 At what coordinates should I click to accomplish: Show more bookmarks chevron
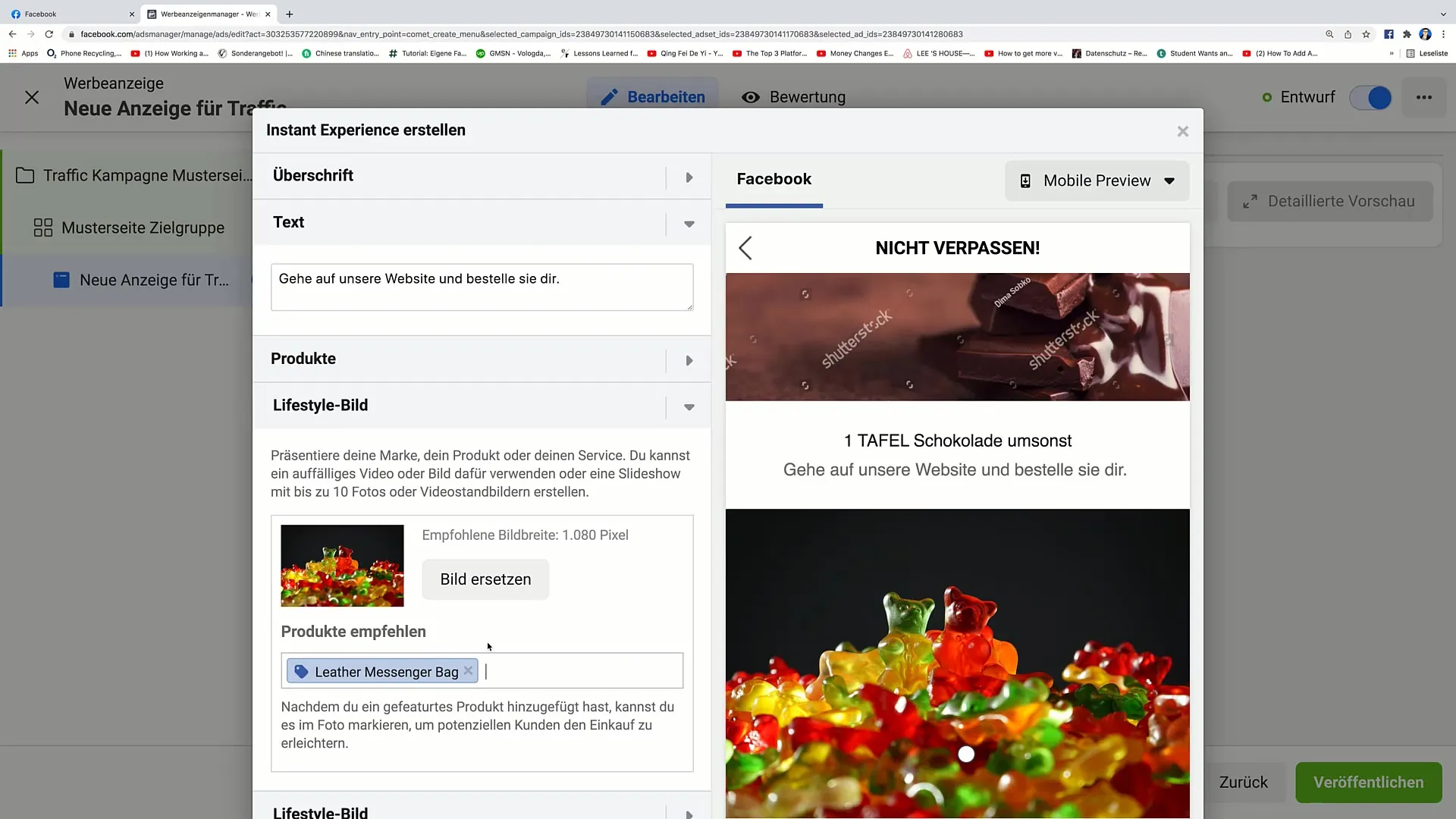1392,53
